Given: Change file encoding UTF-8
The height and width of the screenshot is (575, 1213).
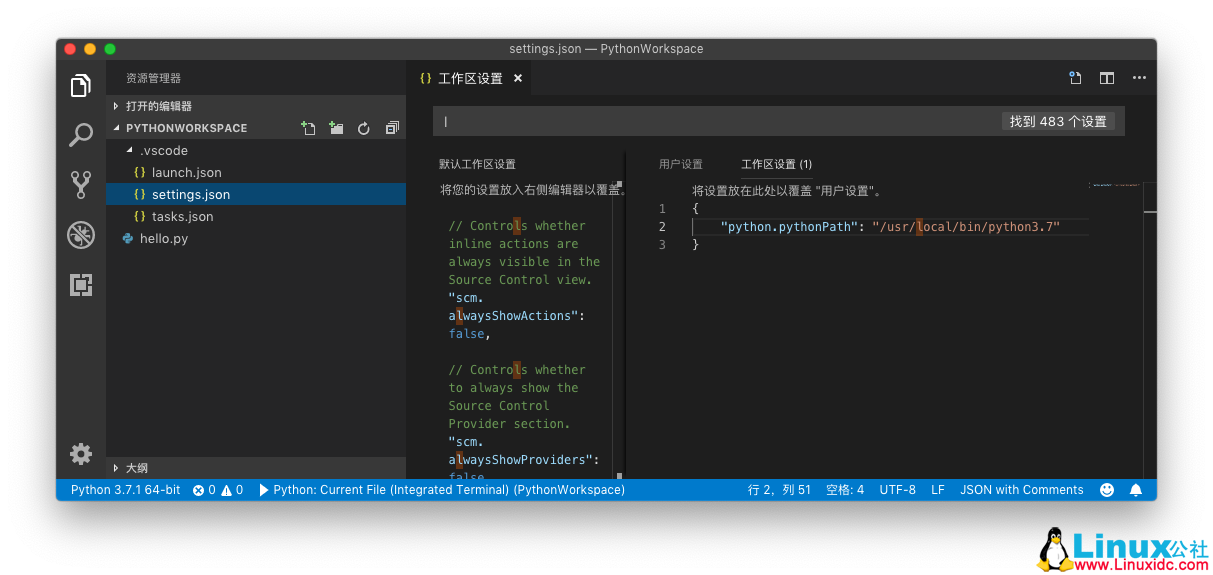Looking at the screenshot, I should [x=897, y=490].
